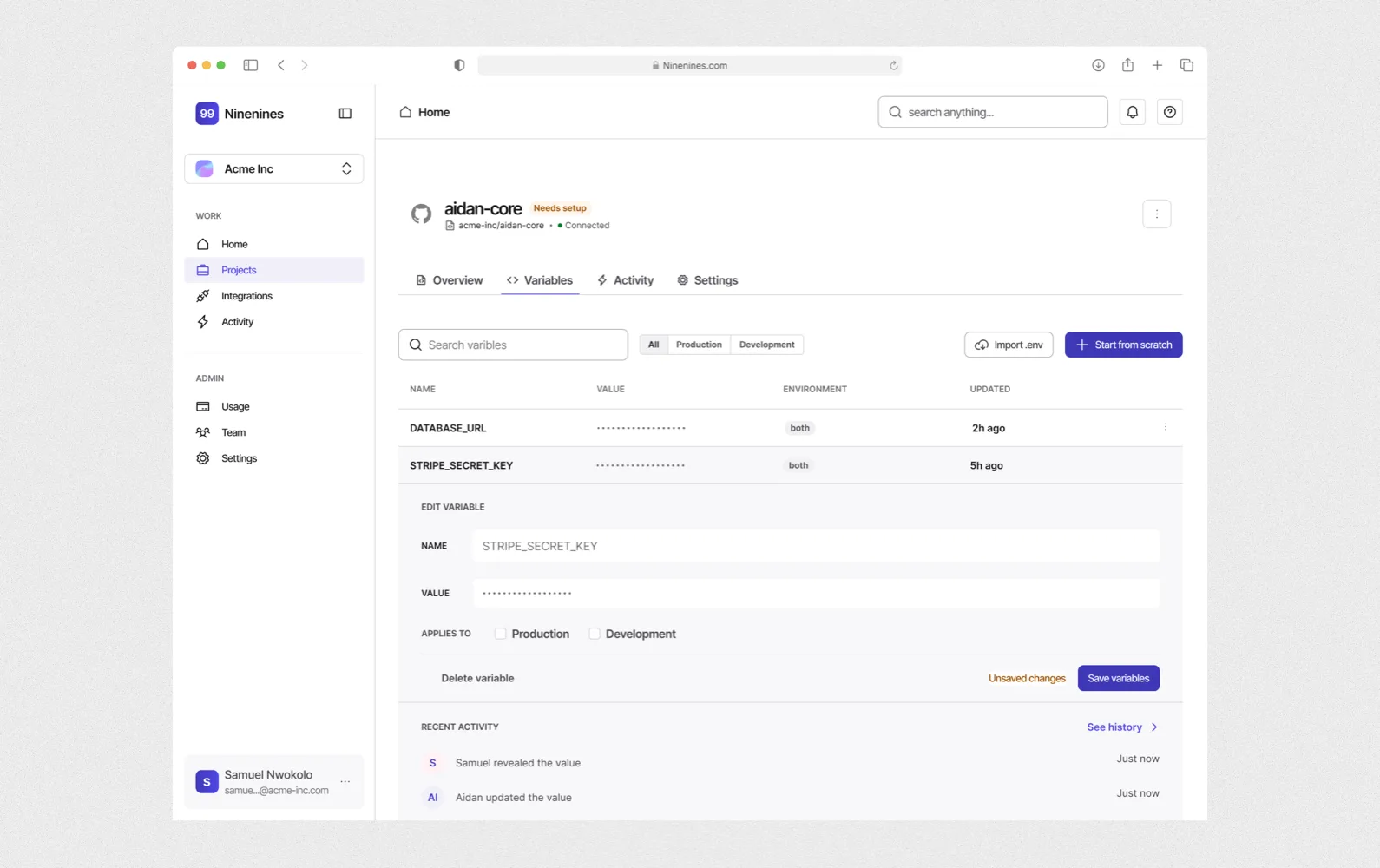Viewport: 1380px width, 868px height.
Task: Open DATABASE_URL row kebab menu
Action: (1165, 427)
